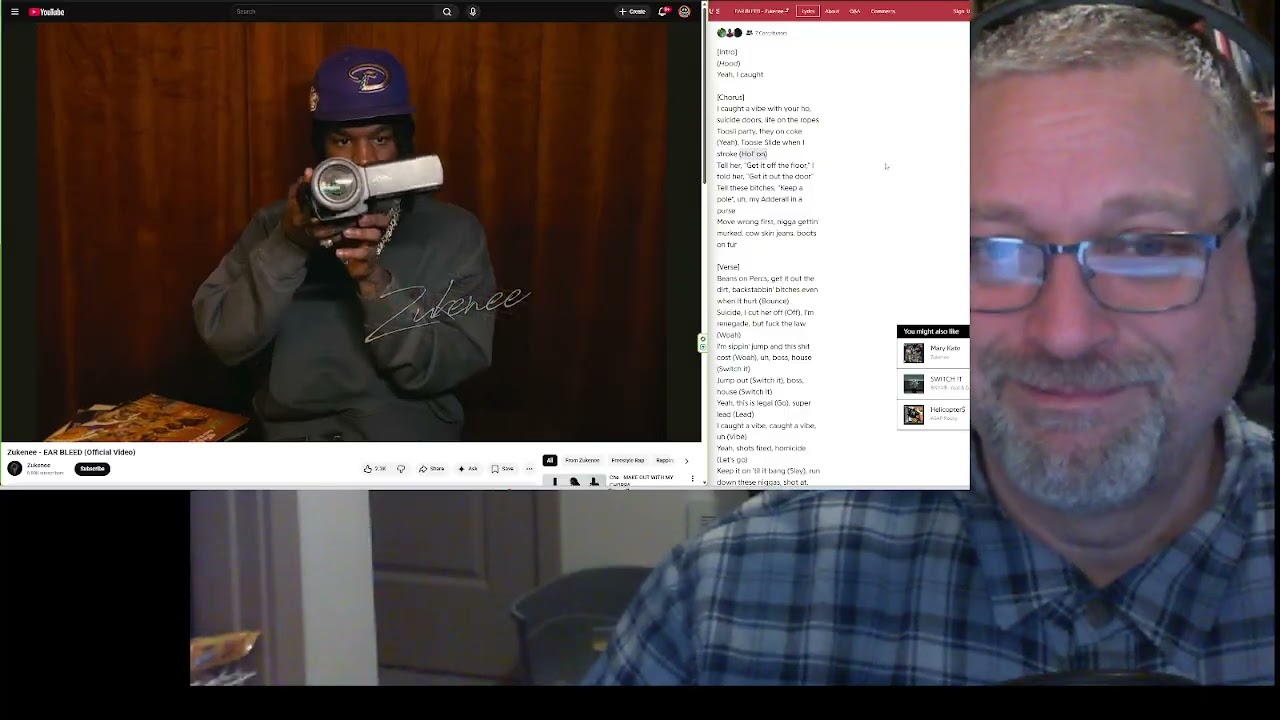Save video to a playlist
Viewport: 1280px width, 720px height.
[x=502, y=469]
